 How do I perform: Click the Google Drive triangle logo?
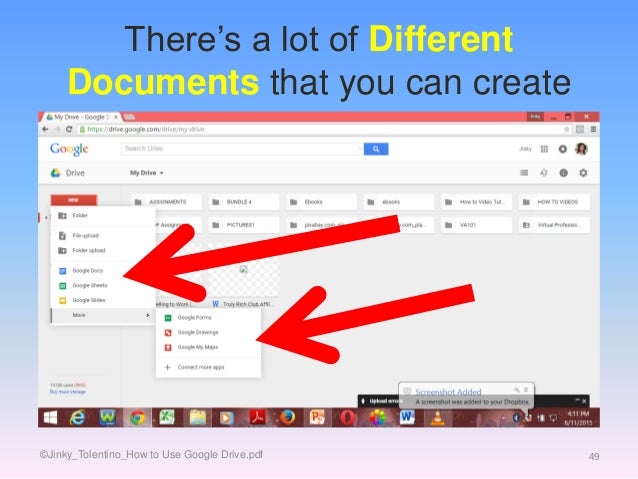point(55,173)
